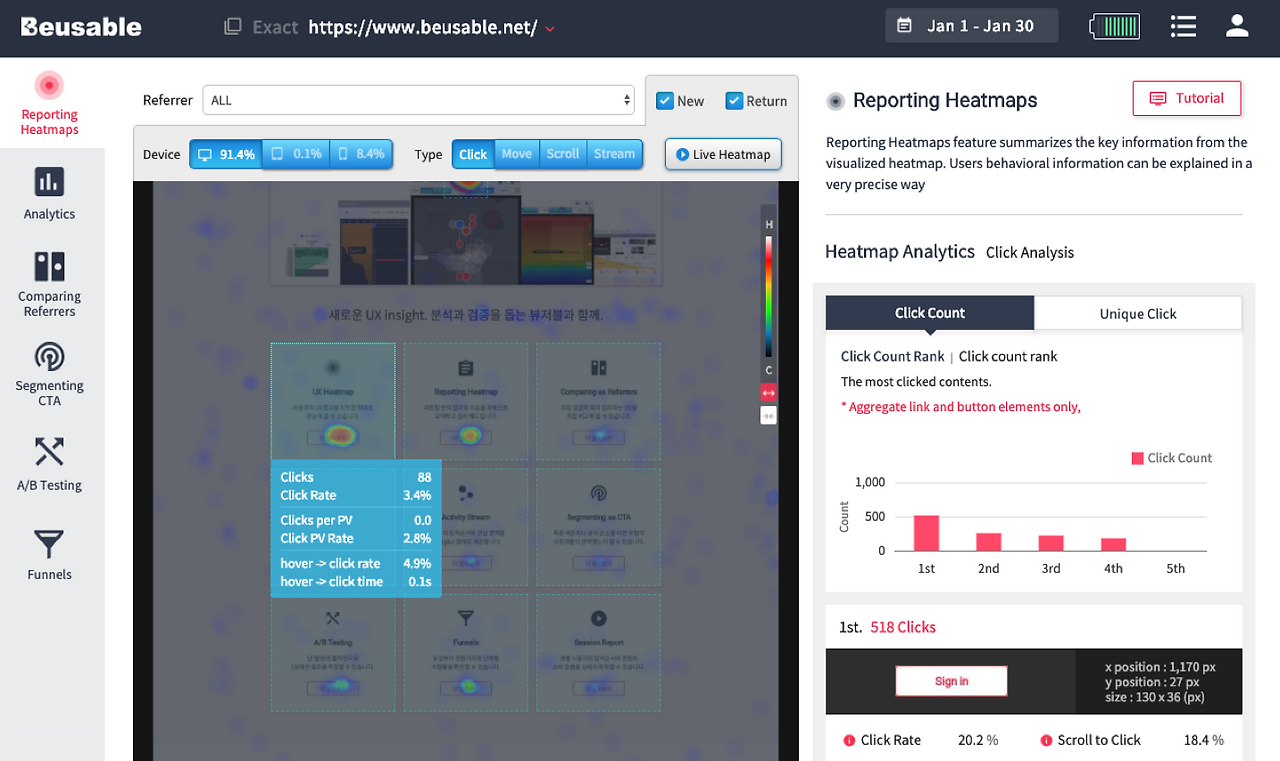Select tablet device 0.1%
This screenshot has width=1280, height=761.
(296, 154)
